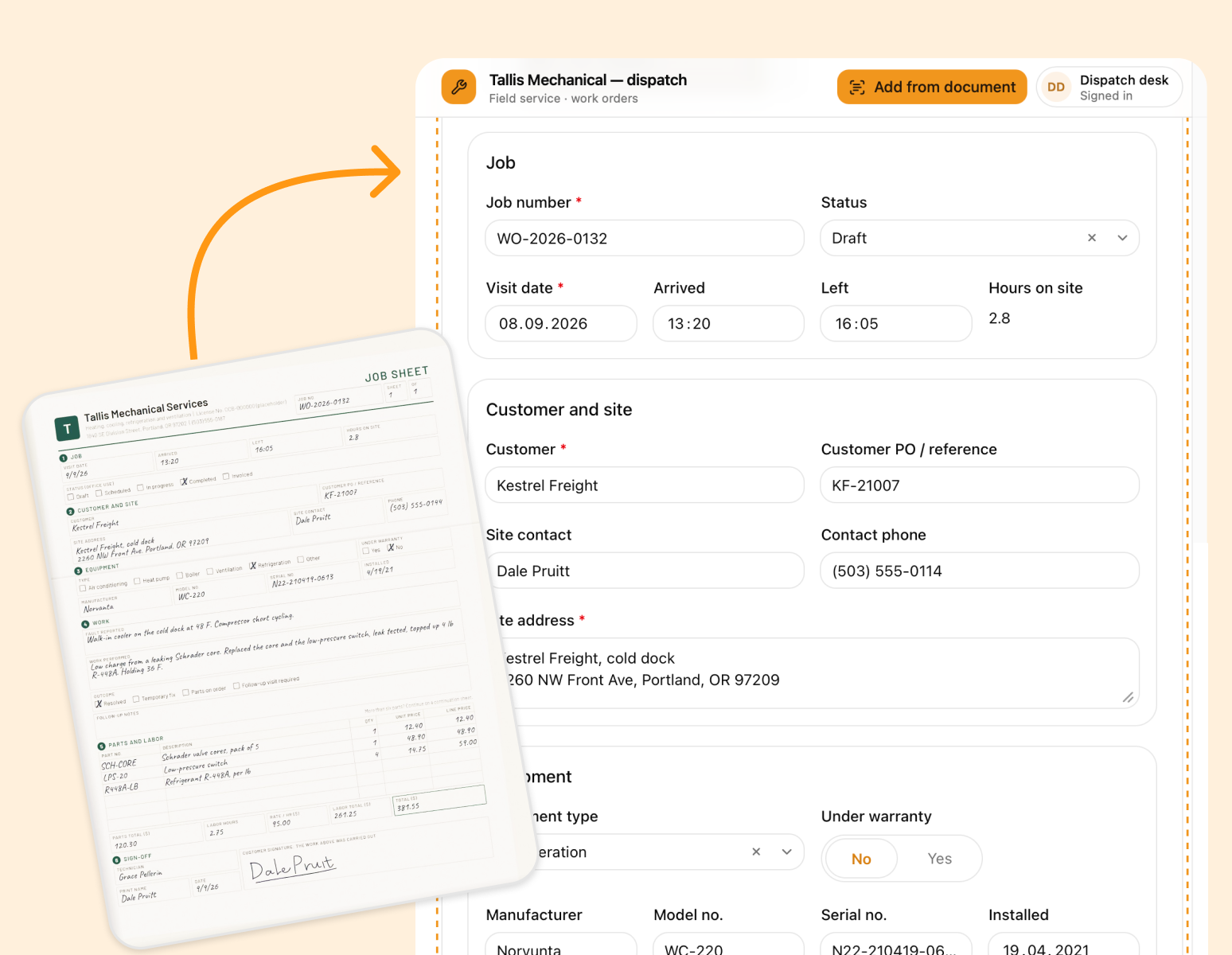Click the Customer and site heading

point(559,410)
